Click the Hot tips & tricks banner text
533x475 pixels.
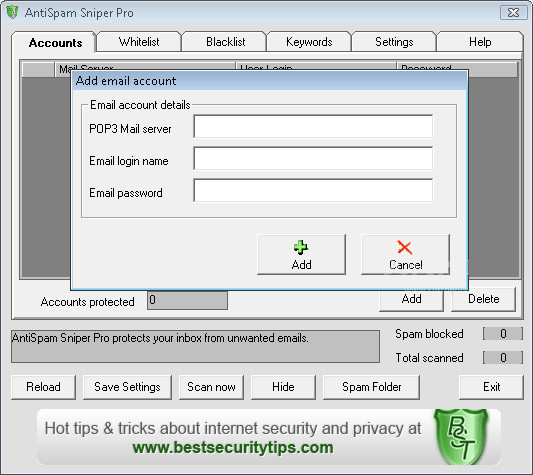tap(233, 428)
